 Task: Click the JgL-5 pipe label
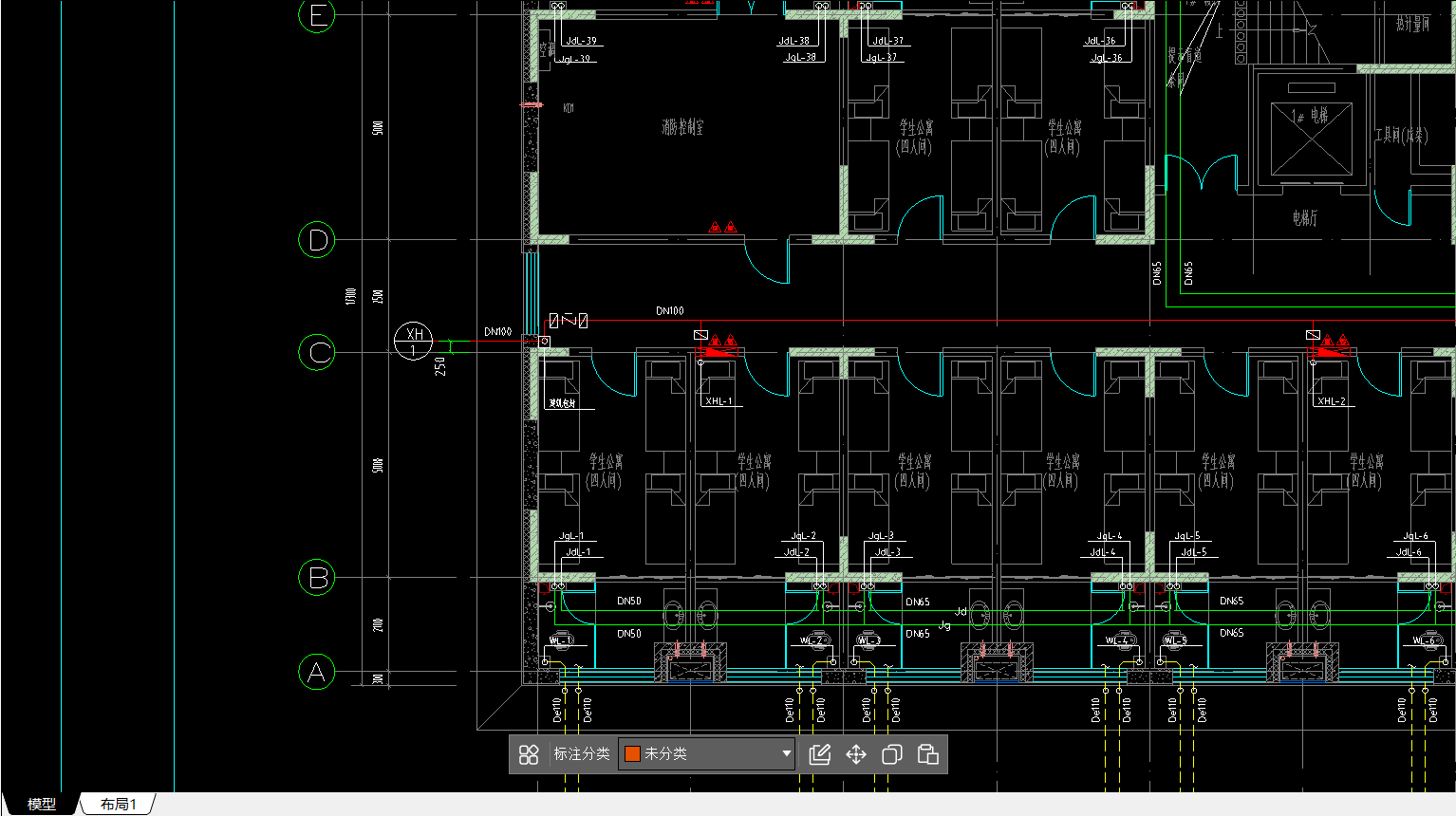1186,536
